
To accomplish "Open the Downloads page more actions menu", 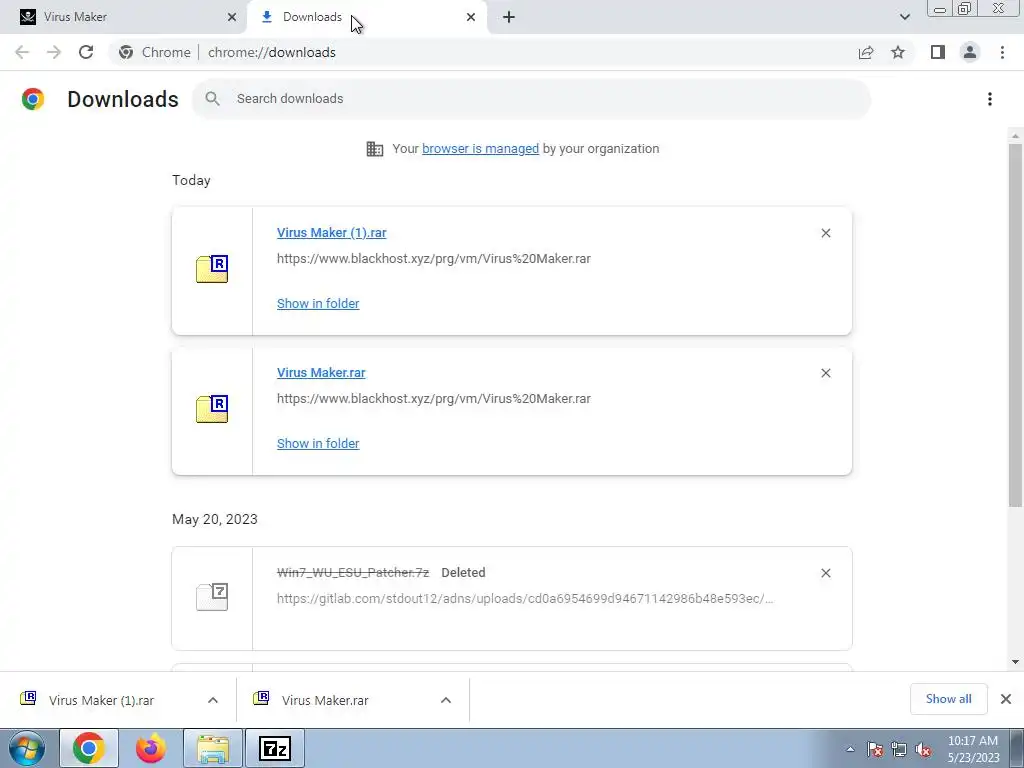I will (990, 99).
